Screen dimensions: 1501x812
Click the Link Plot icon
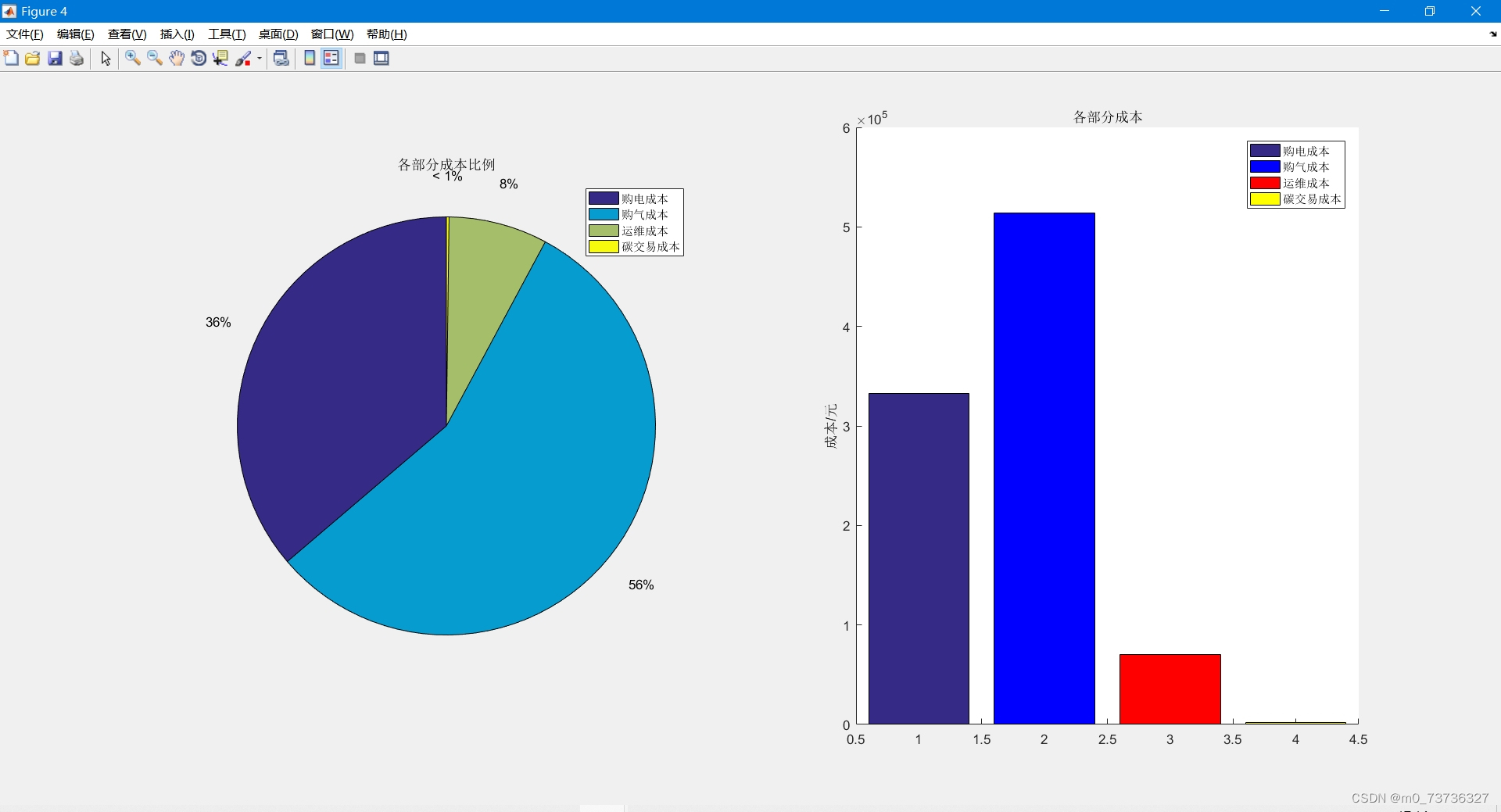coord(281,59)
